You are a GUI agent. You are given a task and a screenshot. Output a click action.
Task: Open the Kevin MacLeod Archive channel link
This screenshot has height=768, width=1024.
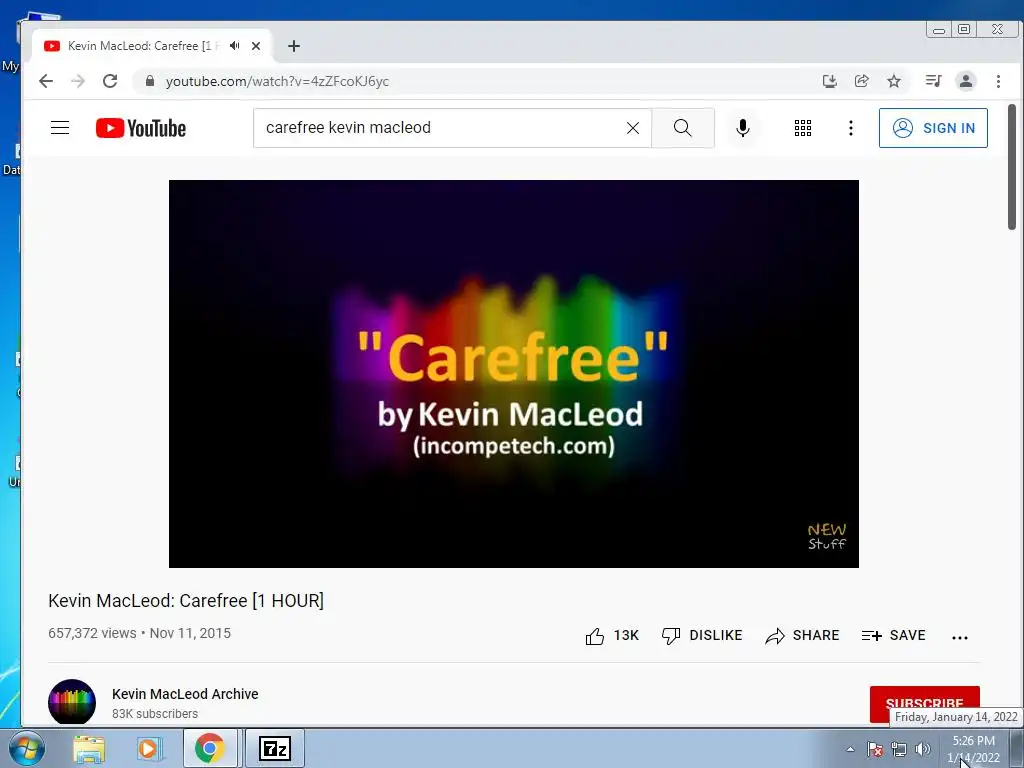click(185, 694)
